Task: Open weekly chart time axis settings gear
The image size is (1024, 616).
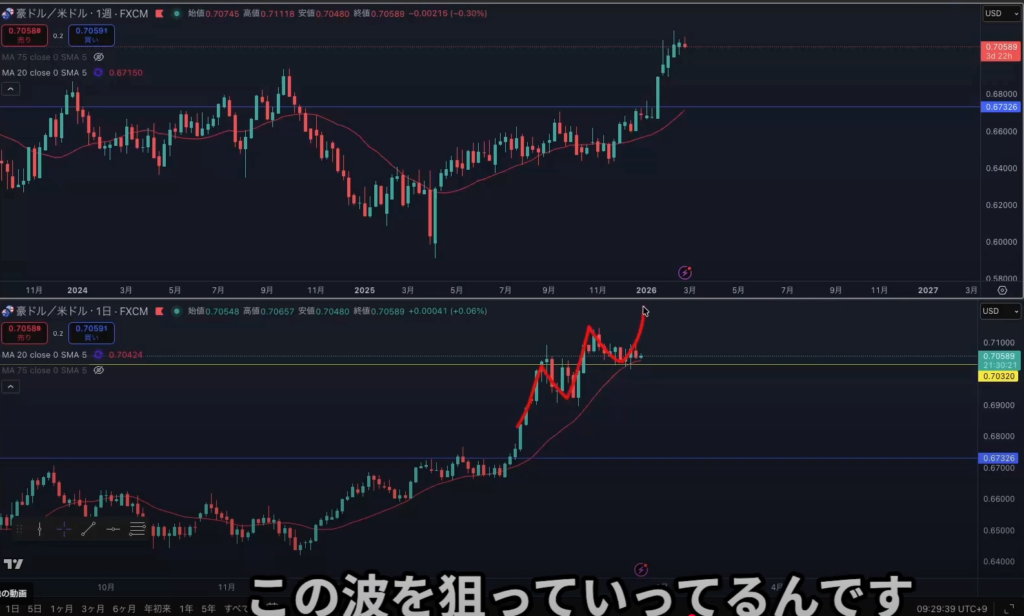Action: tap(1002, 290)
